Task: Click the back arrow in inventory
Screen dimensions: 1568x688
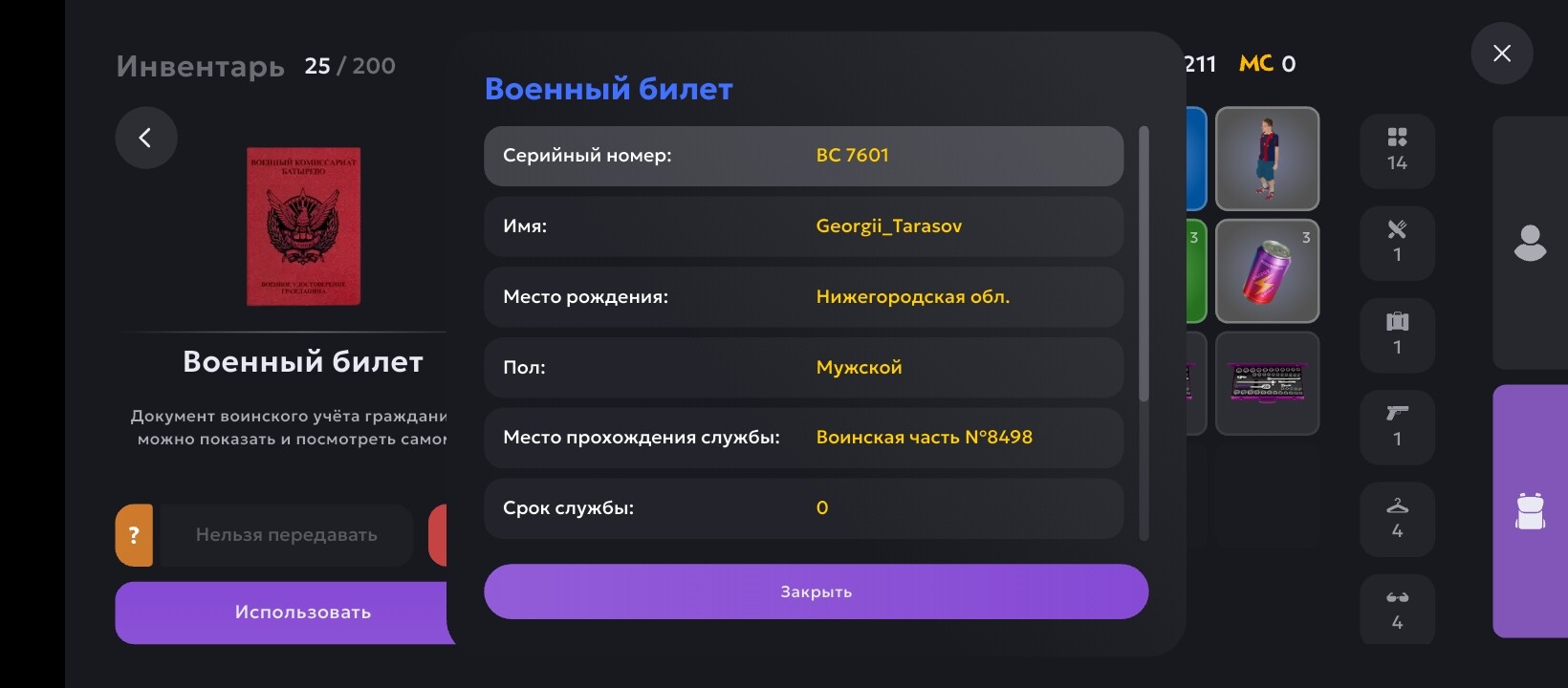Action: pos(146,139)
